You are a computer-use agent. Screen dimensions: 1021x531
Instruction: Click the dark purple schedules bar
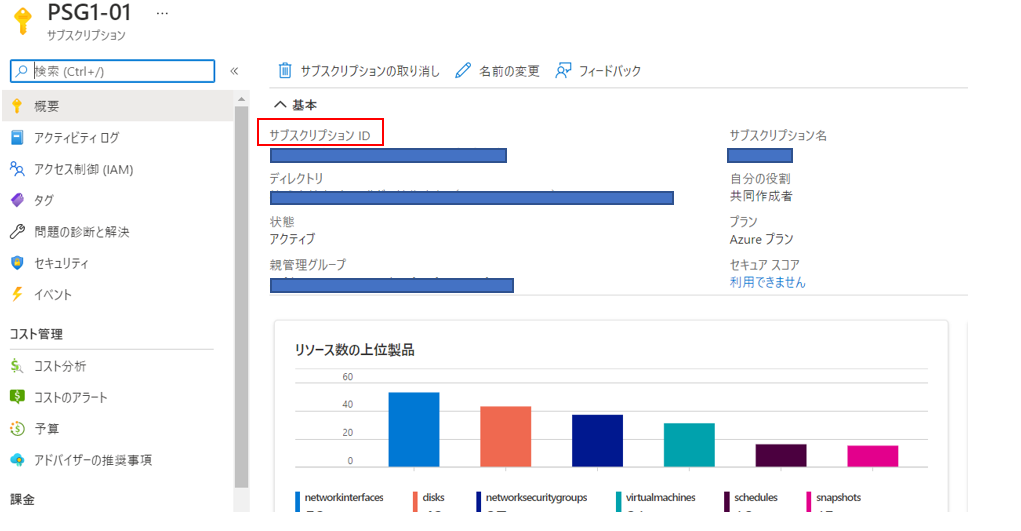tap(781, 455)
